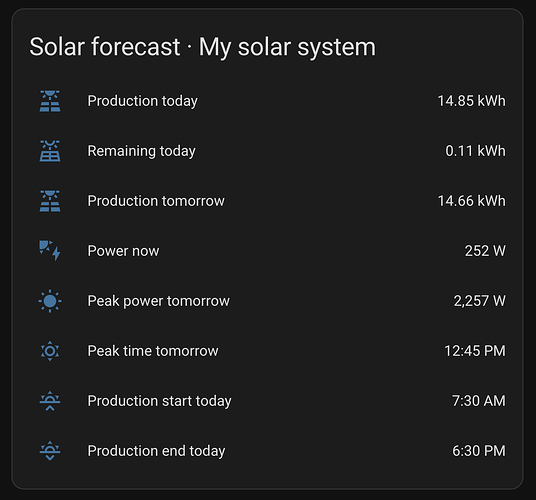Open the Production today entity label

(x=143, y=101)
